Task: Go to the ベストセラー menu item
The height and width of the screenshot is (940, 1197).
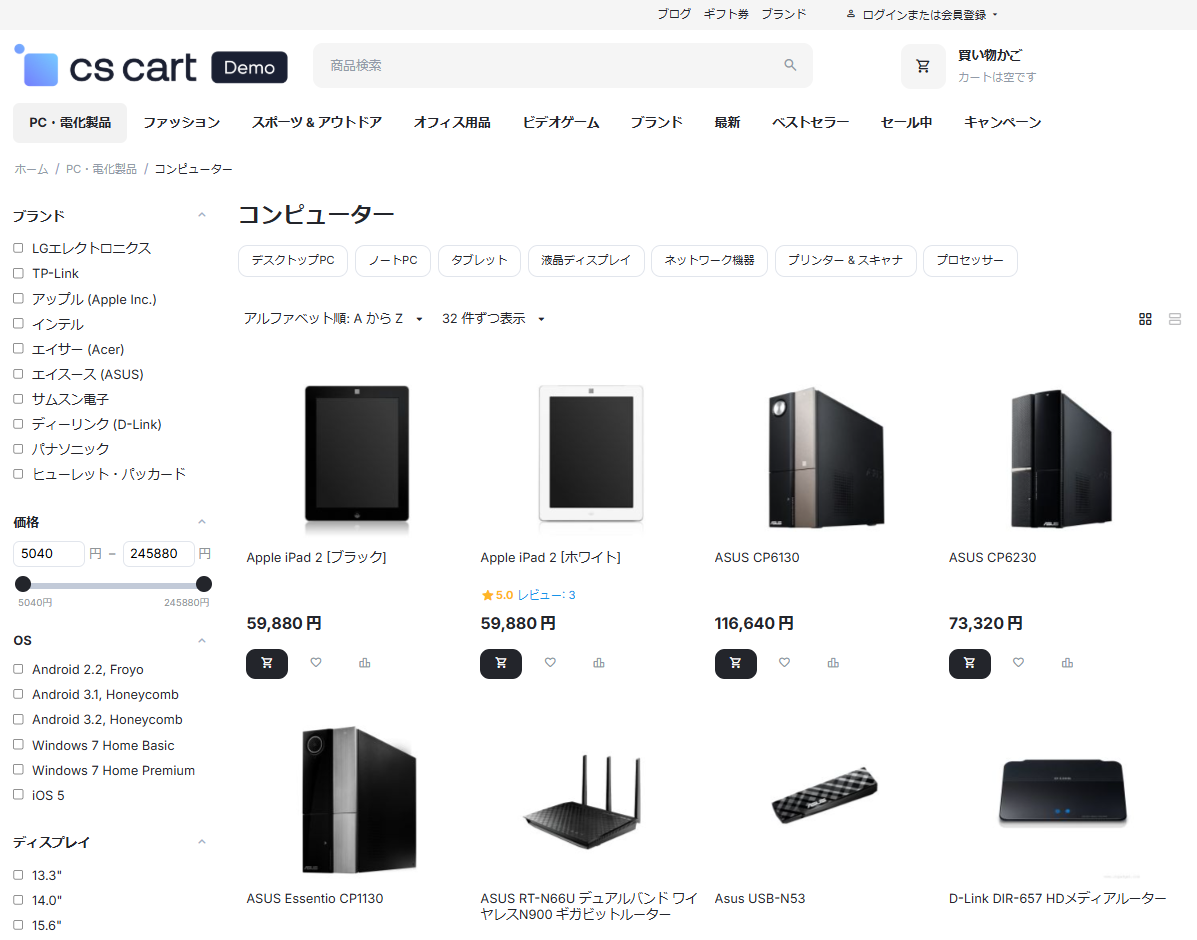Action: pyautogui.click(x=810, y=122)
